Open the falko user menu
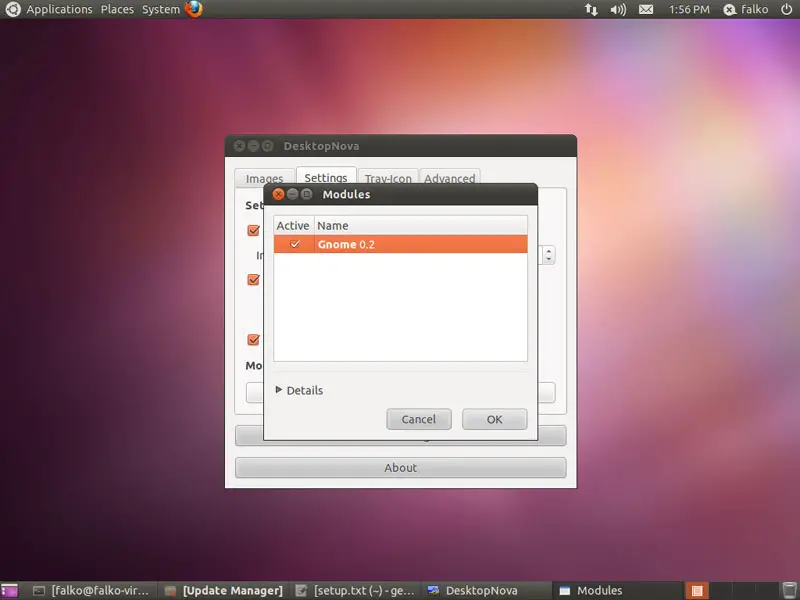 tap(745, 9)
